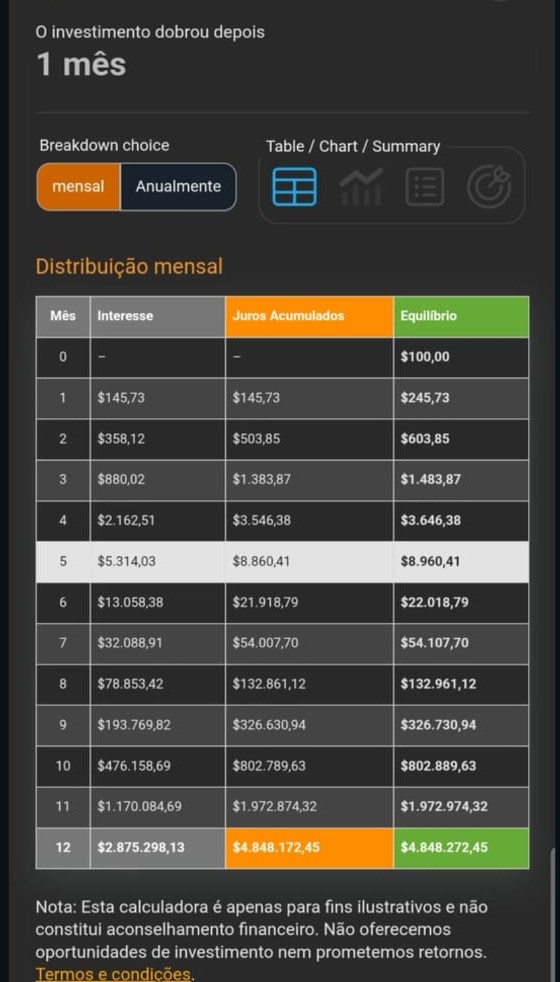Click the Distribuição mensal heading
The image size is (560, 982).
[x=129, y=267]
